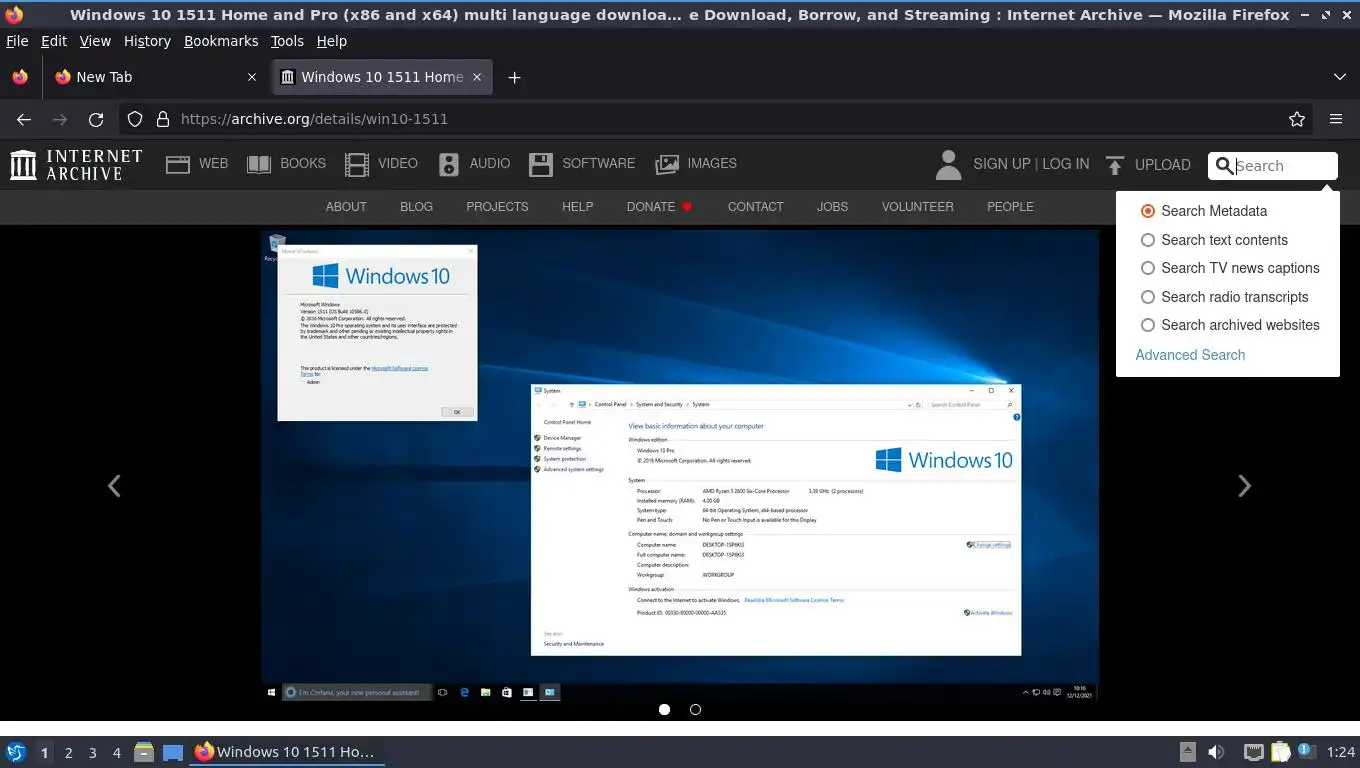
Task: Go to Internet Archive home via logo
Action: point(76,165)
